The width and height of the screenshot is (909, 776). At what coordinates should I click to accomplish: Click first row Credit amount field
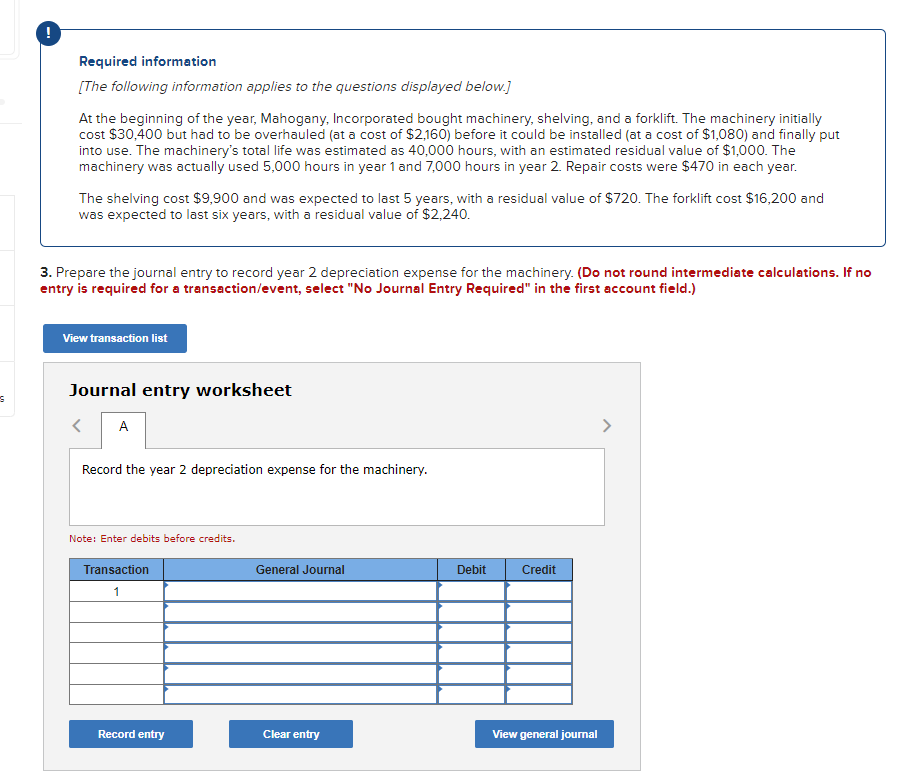pos(539,591)
